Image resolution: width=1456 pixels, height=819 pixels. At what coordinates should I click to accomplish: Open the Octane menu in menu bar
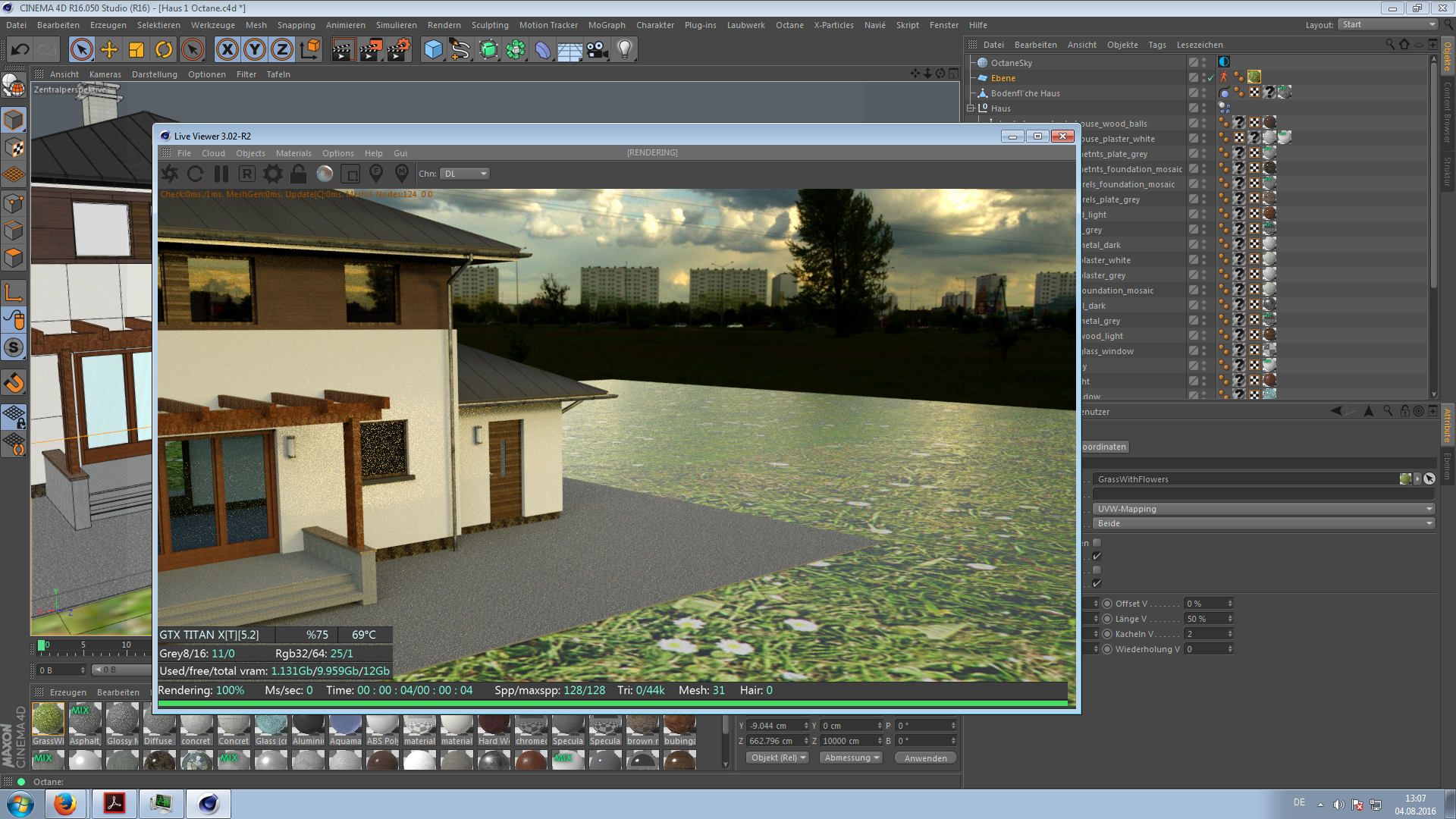coord(789,25)
